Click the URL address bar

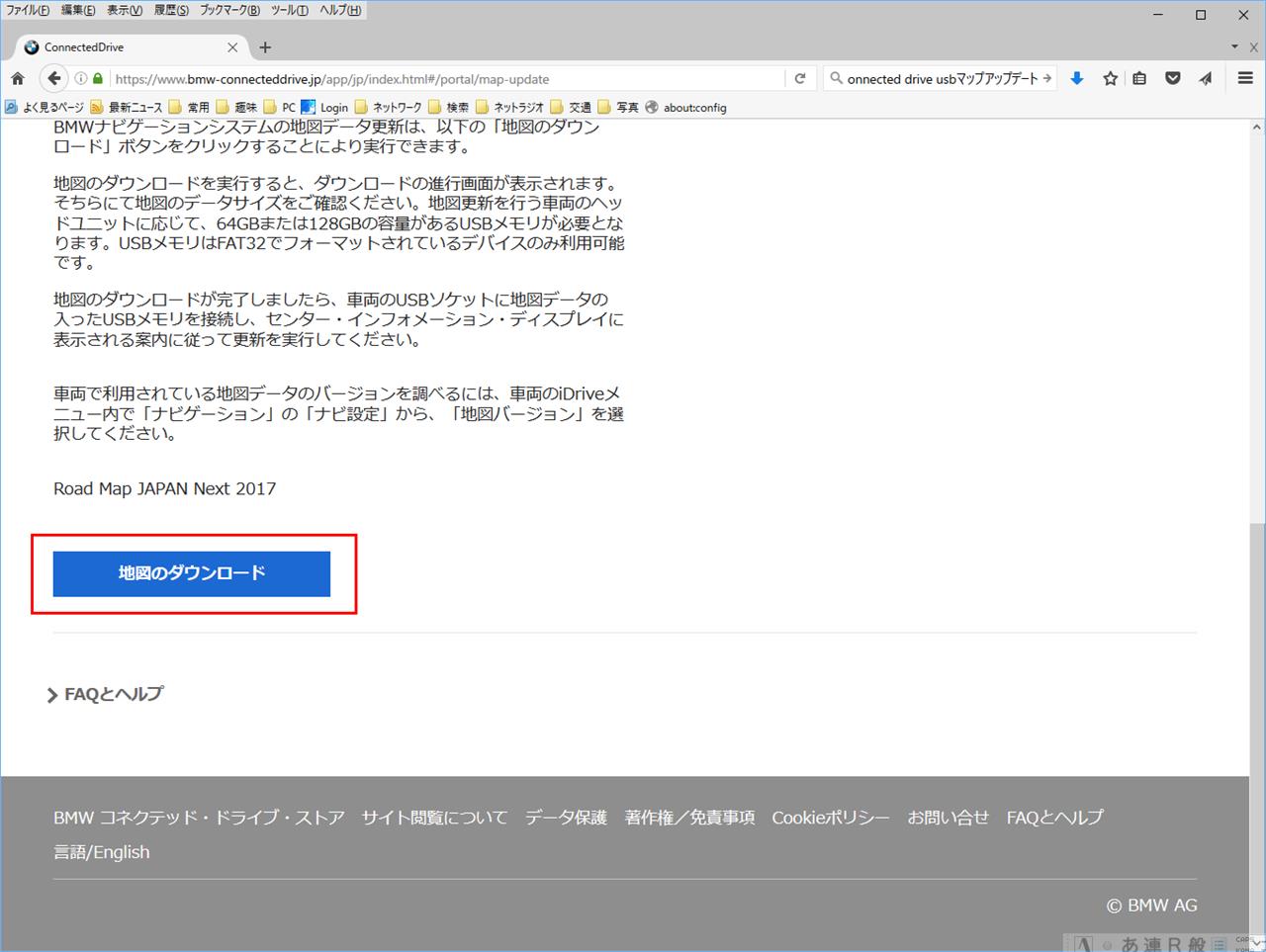(x=445, y=79)
